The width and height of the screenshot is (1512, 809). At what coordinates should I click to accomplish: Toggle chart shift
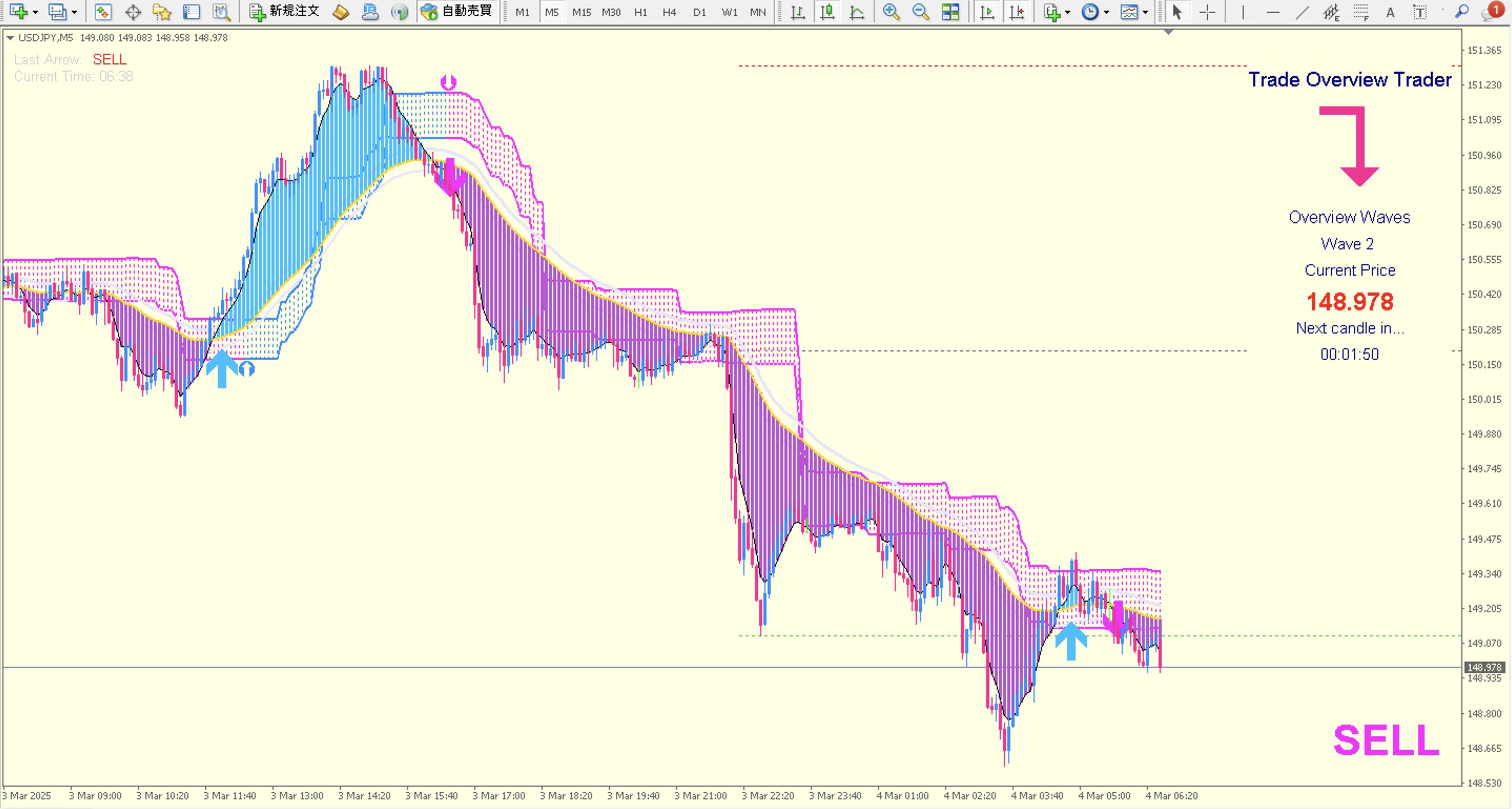pos(1017,12)
